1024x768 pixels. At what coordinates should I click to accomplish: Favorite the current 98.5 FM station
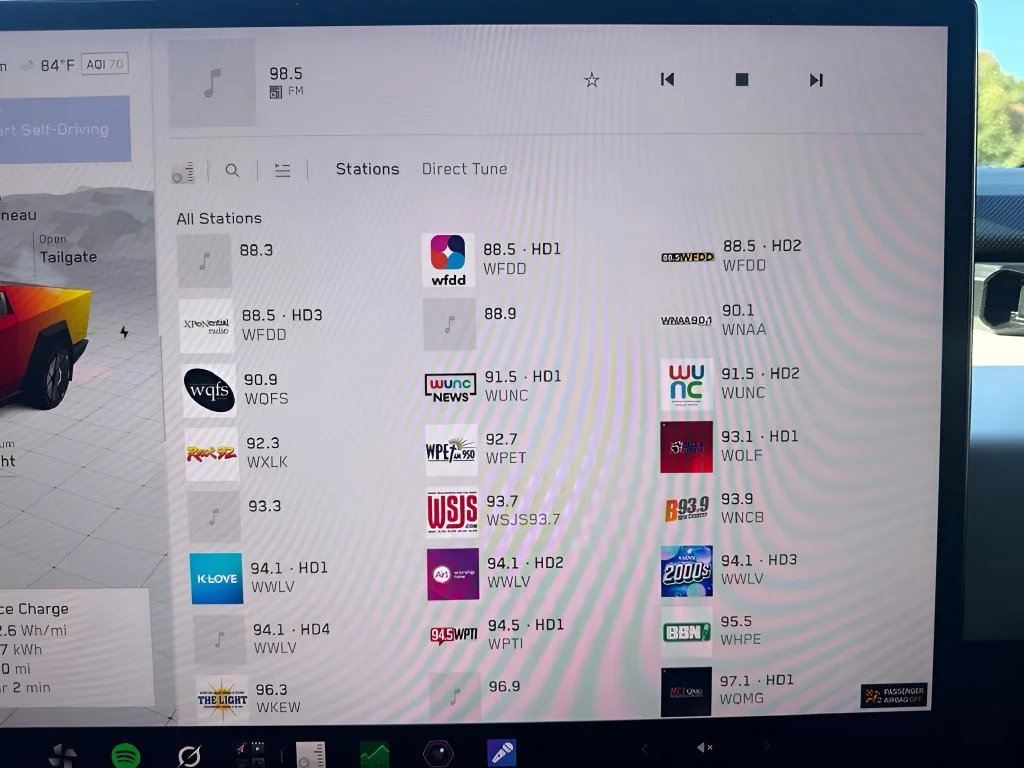[592, 80]
